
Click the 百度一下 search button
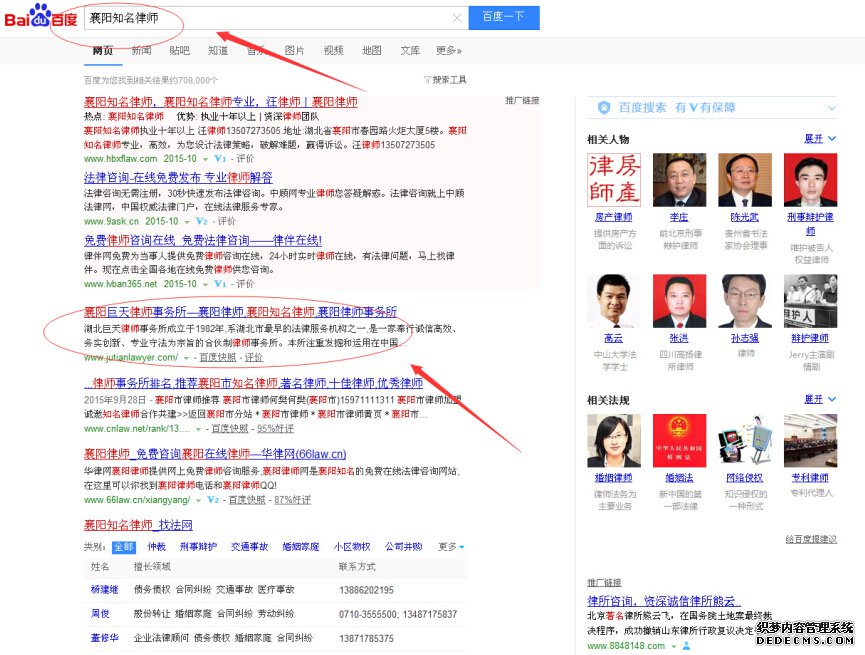tap(504, 18)
